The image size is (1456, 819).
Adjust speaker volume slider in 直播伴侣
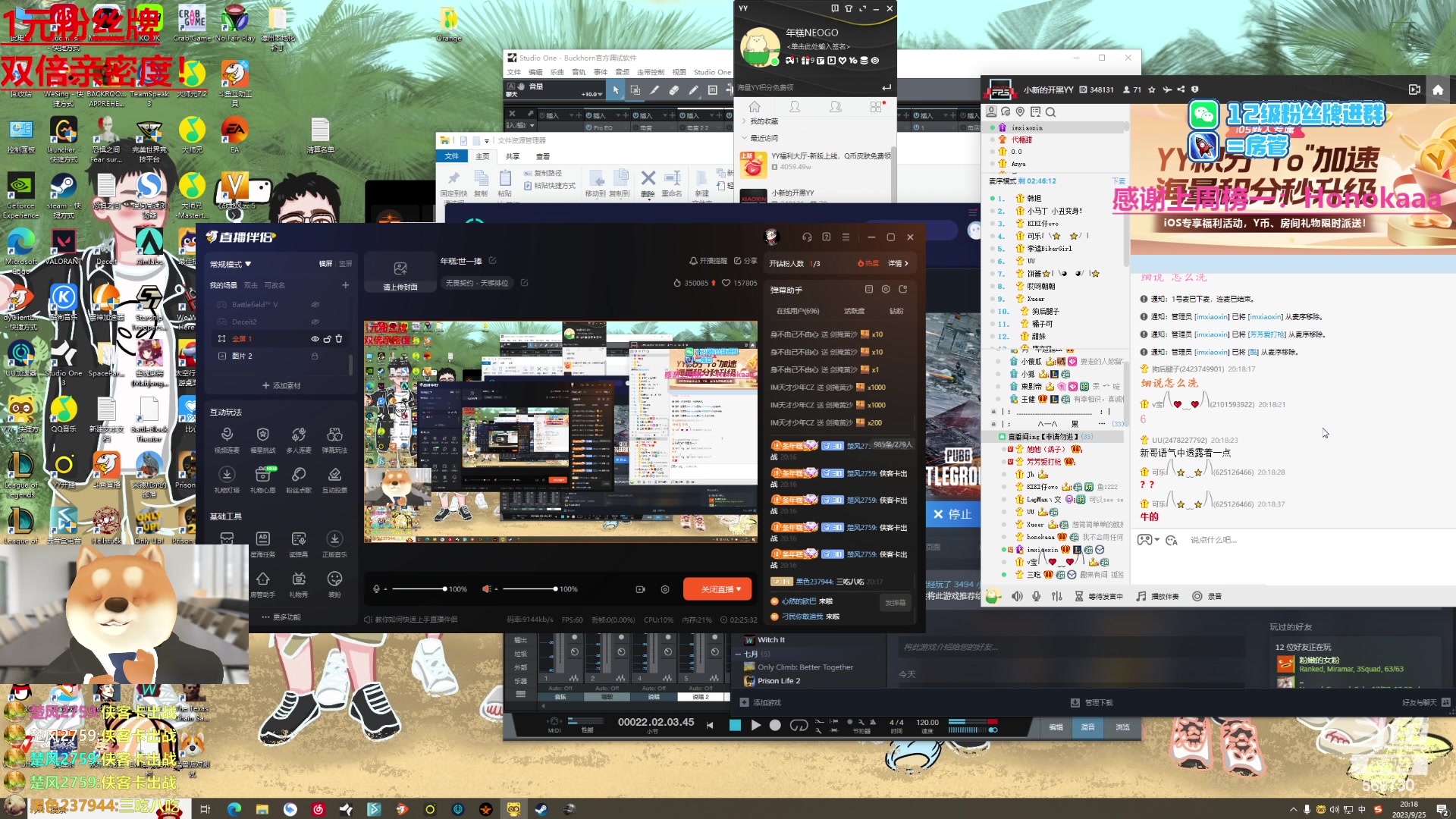529,589
